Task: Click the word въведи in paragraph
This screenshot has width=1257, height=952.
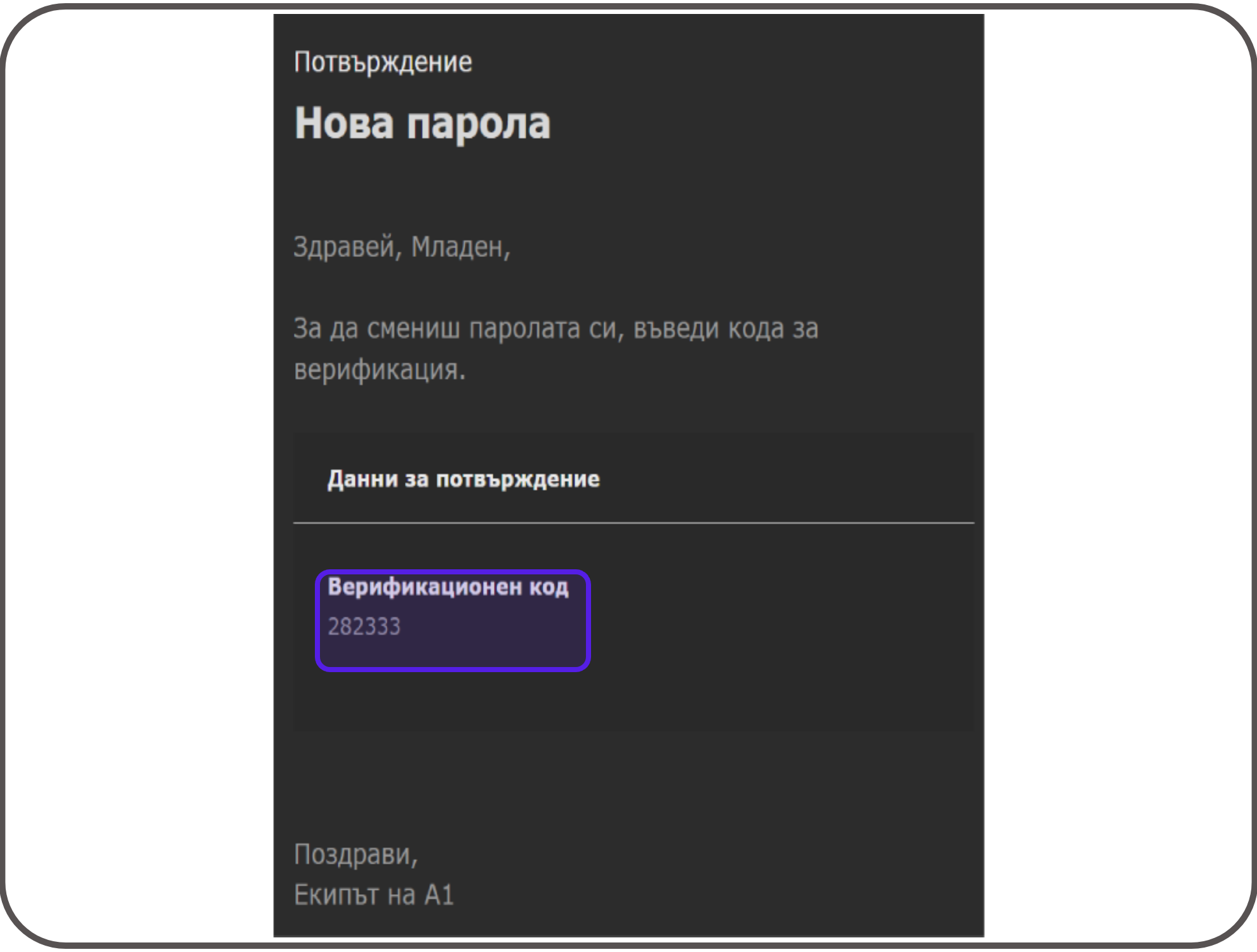Action: coord(676,329)
